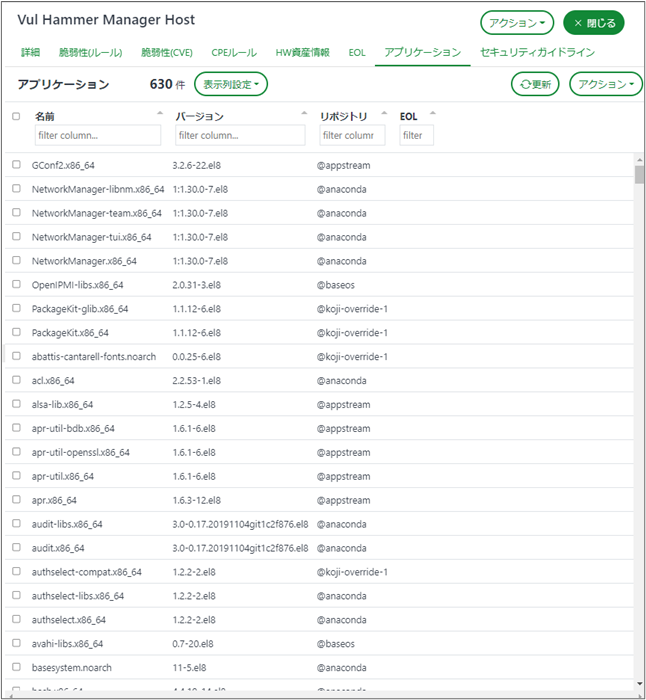Viewport: 646px width, 700px height.
Task: Select the checkbox for acl.x86_64
Action: click(16, 380)
